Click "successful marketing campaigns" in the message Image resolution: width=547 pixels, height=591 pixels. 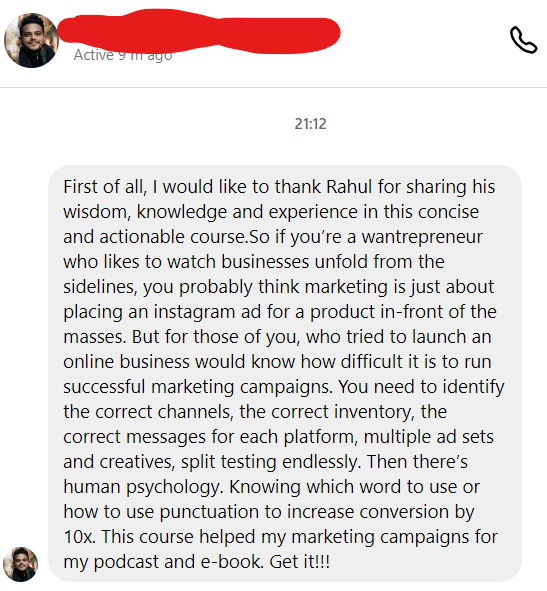pyautogui.click(x=198, y=387)
